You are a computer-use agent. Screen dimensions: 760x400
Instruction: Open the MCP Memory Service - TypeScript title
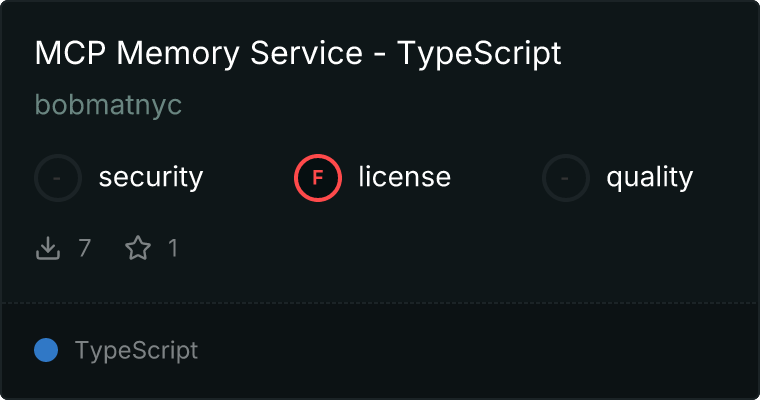(298, 54)
